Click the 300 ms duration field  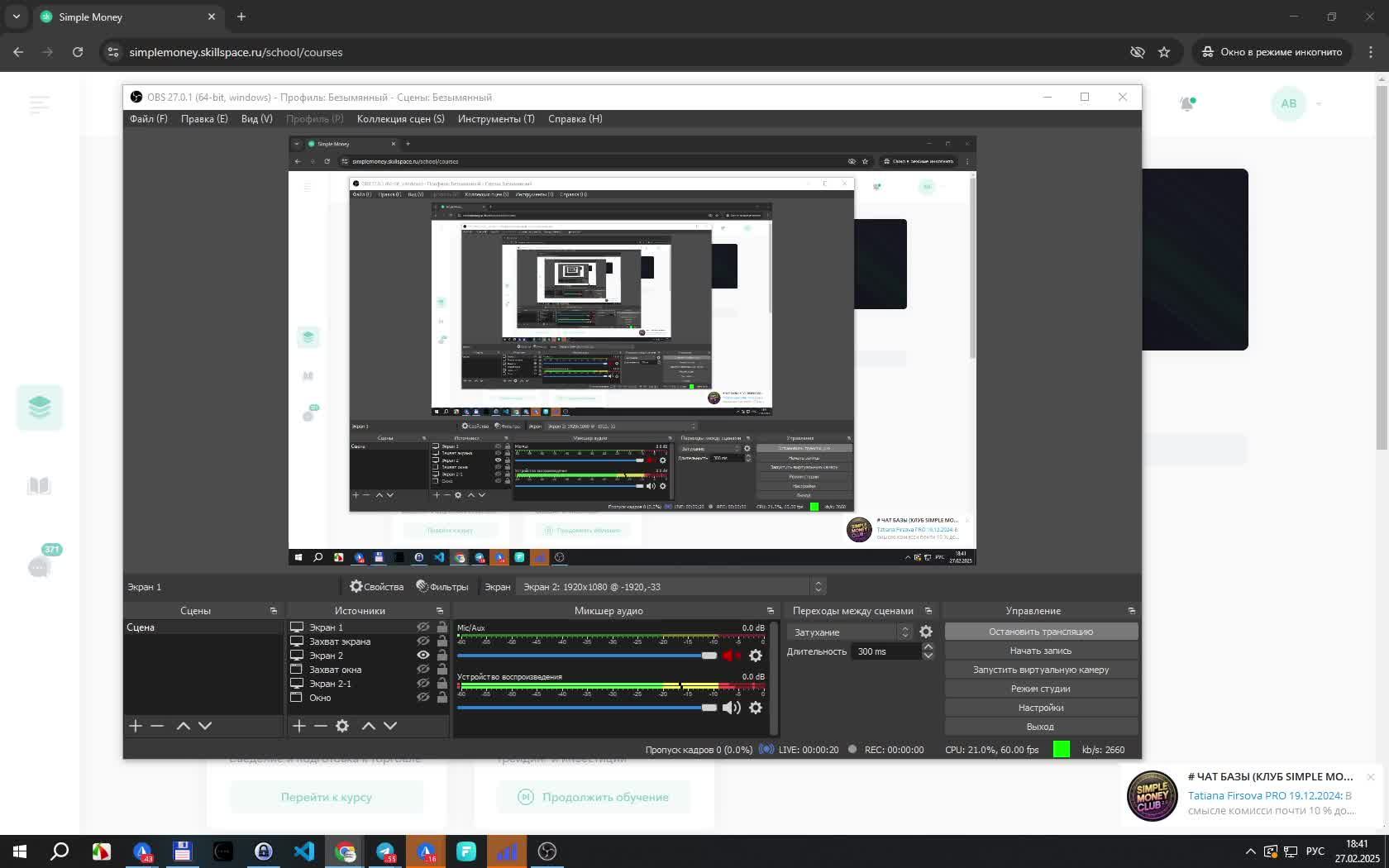[x=886, y=651]
